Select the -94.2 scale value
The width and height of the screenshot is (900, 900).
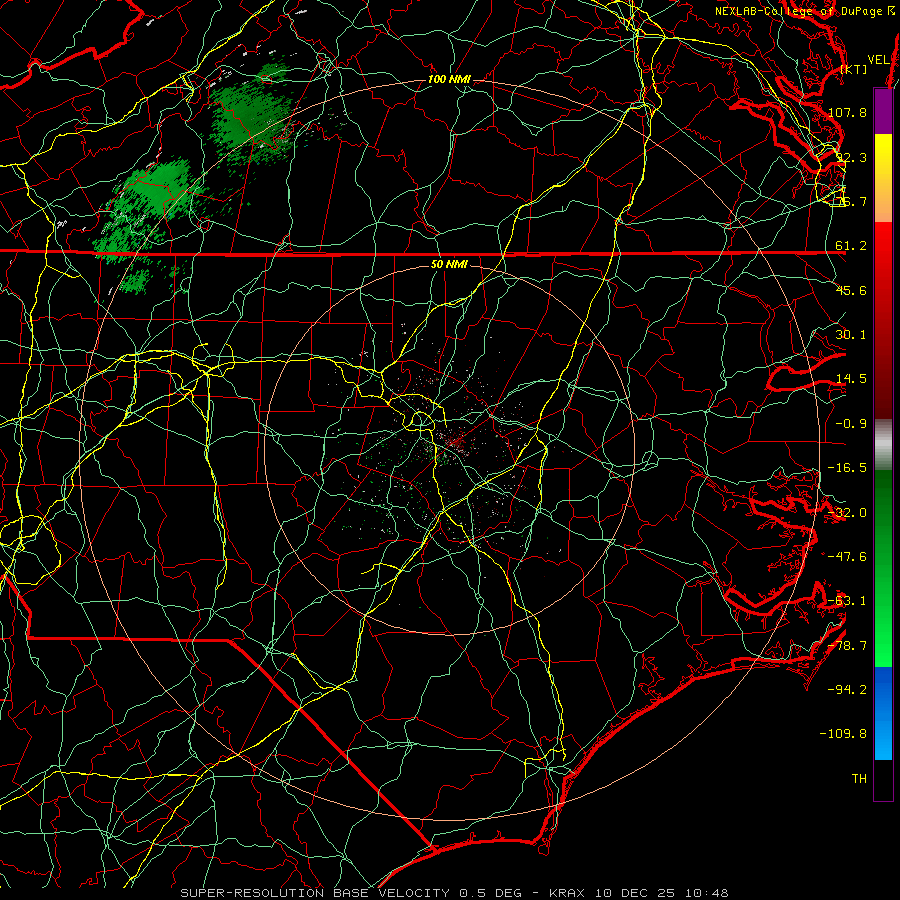pos(847,689)
